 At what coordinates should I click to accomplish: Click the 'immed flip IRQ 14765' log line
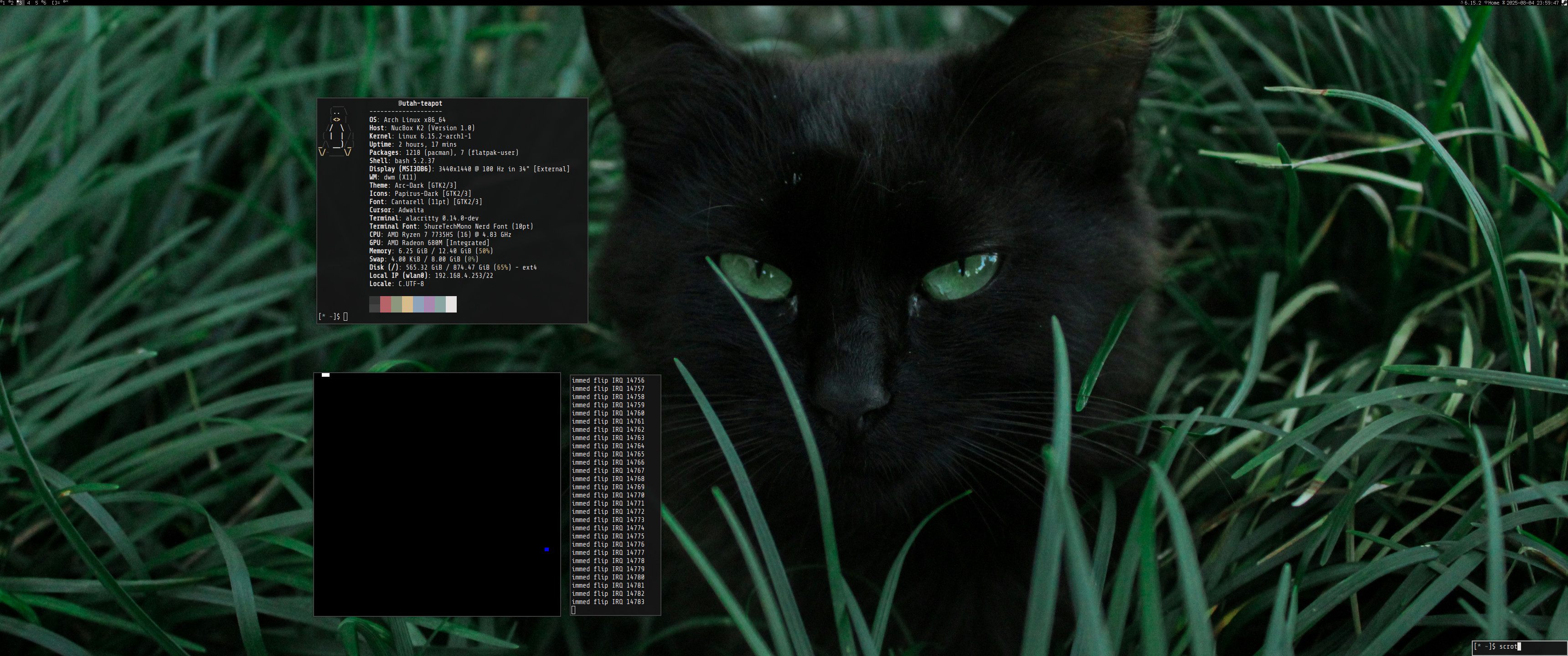[x=608, y=454]
